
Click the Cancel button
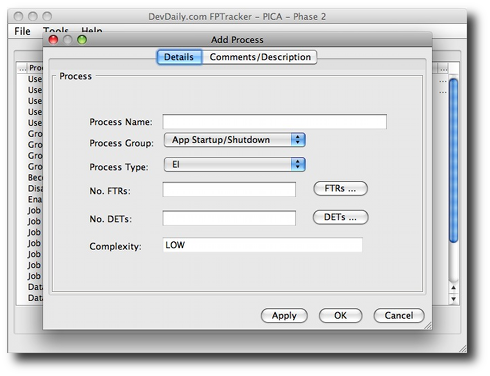pyautogui.click(x=399, y=315)
